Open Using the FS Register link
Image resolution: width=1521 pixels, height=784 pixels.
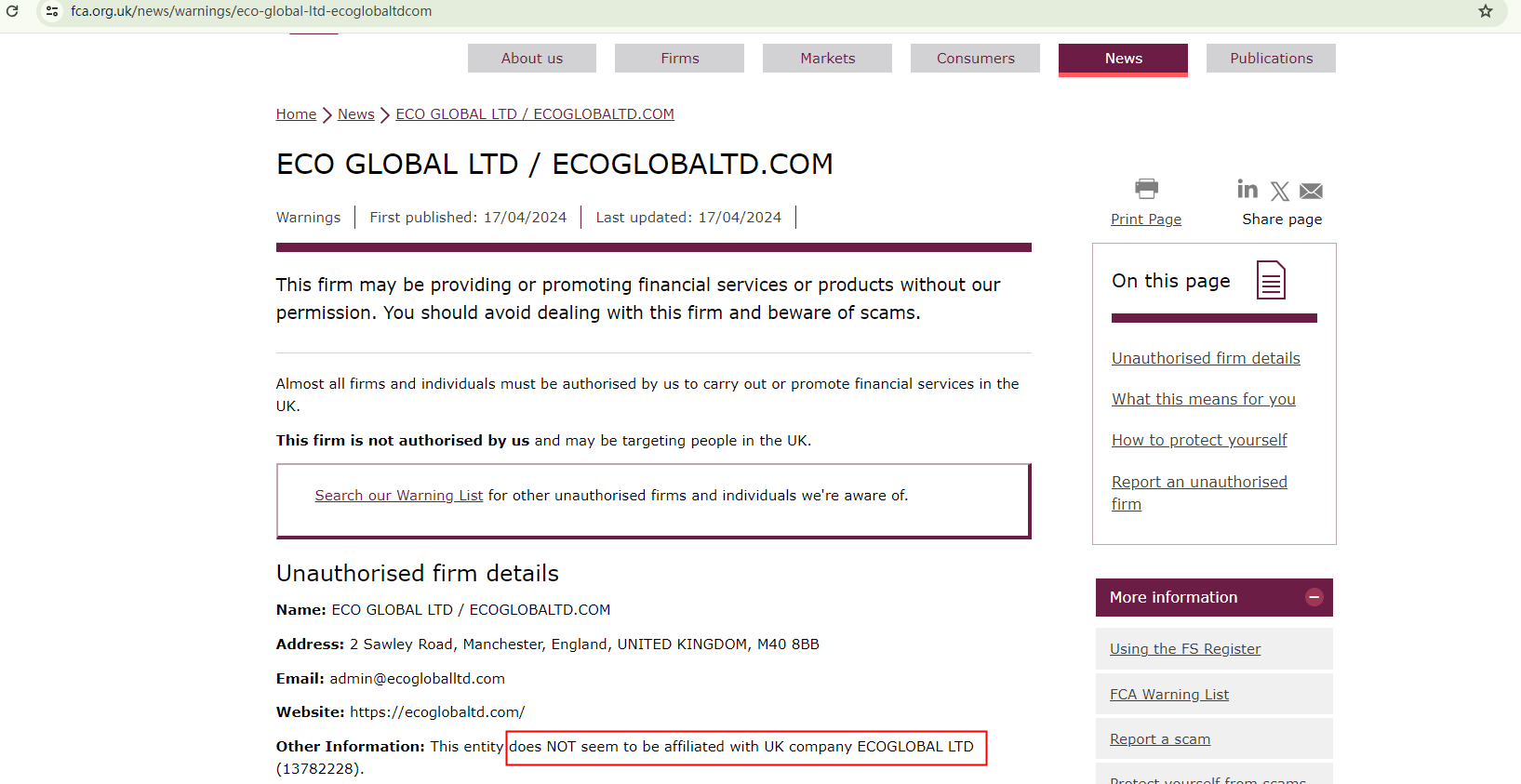click(1185, 649)
